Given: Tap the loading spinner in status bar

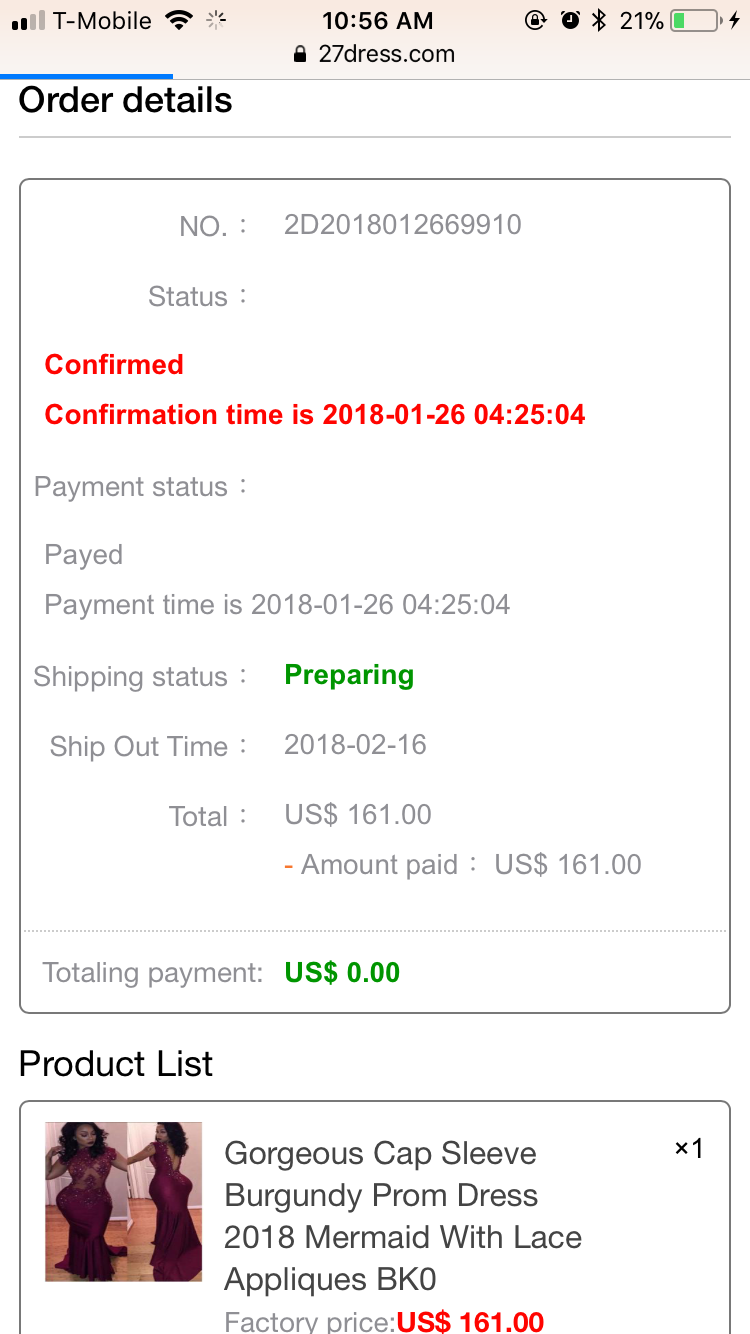Looking at the screenshot, I should point(215,20).
